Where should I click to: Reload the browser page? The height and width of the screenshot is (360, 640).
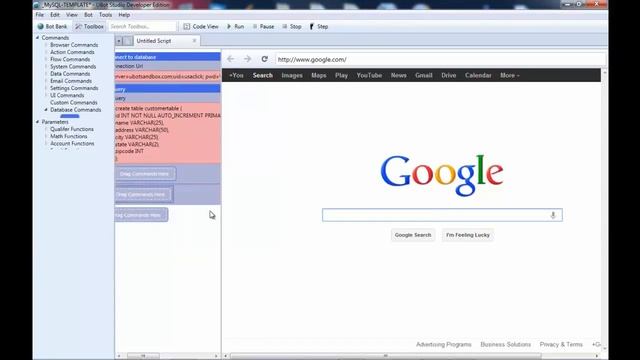(264, 59)
